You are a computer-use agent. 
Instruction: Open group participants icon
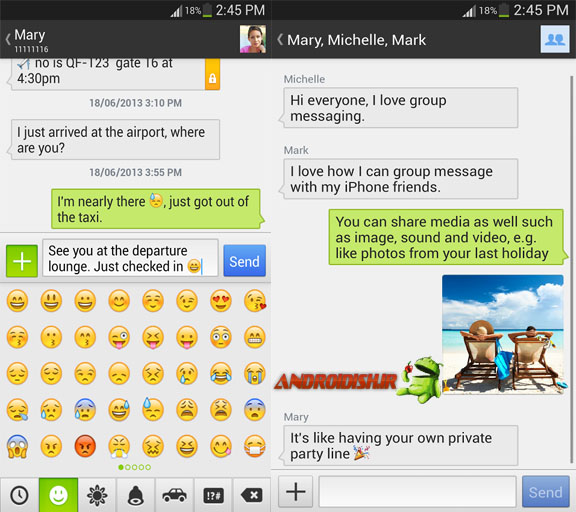[x=555, y=39]
